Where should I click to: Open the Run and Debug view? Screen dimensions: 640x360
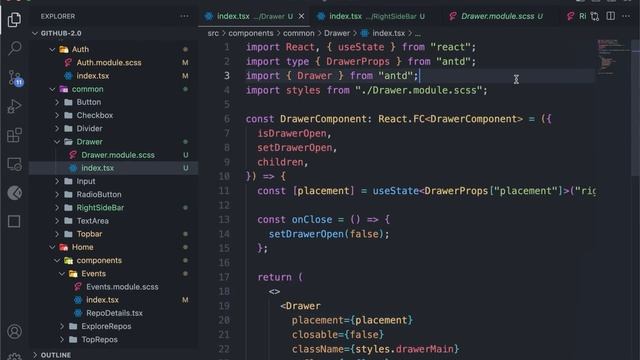tap(14, 106)
